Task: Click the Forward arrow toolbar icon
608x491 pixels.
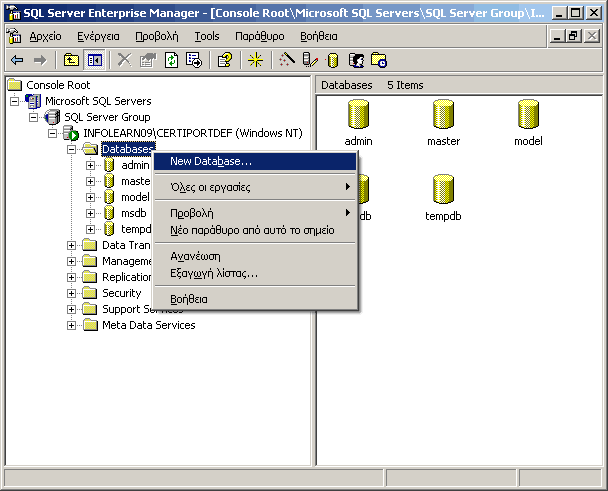Action: click(40, 60)
